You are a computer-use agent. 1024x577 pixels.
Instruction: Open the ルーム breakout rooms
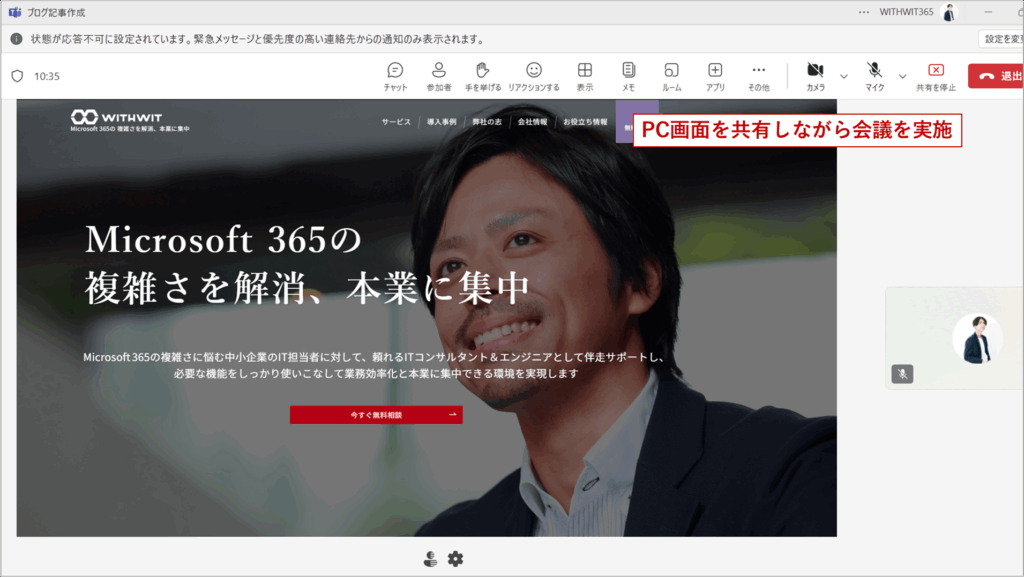(671, 76)
